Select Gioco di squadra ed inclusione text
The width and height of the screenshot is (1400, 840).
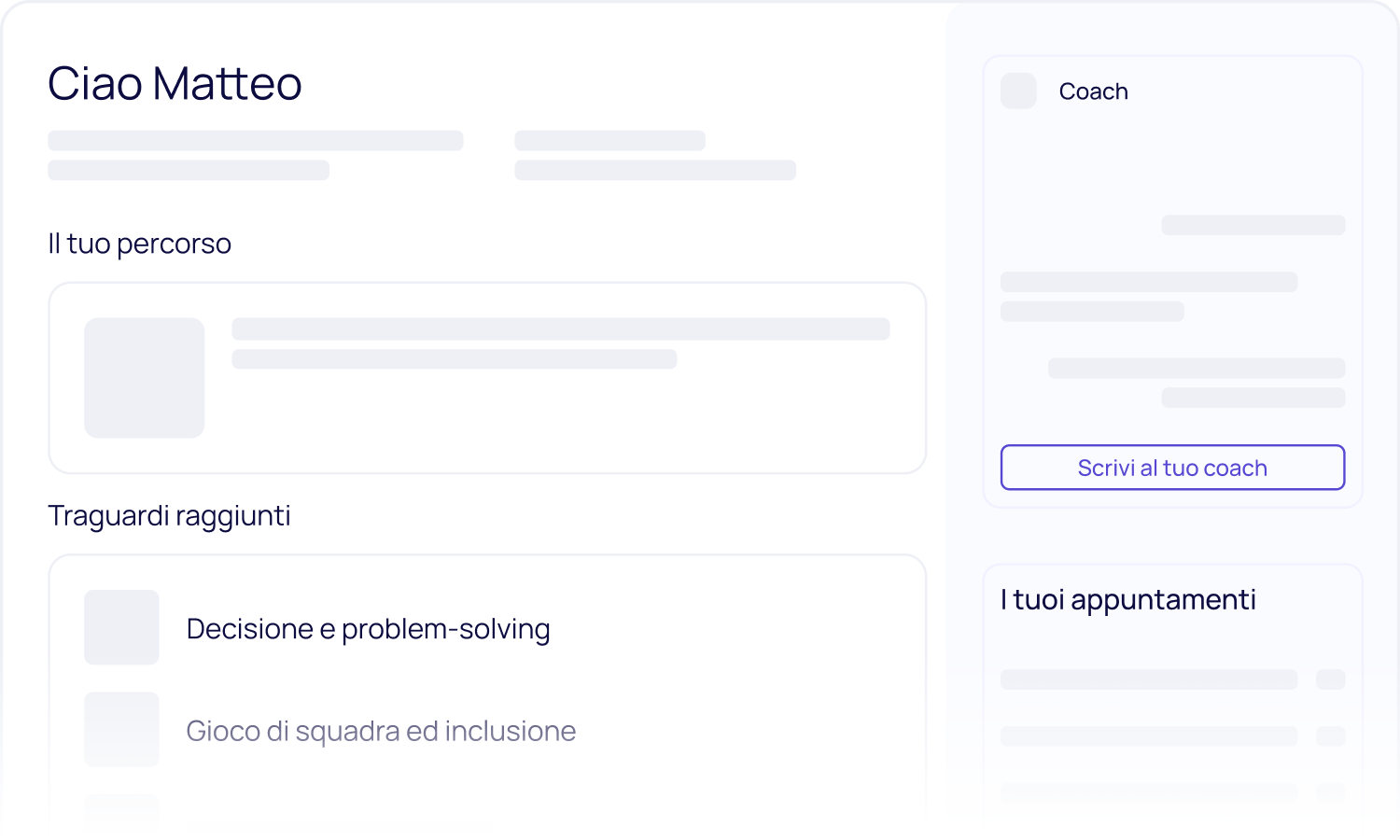pyautogui.click(x=381, y=731)
